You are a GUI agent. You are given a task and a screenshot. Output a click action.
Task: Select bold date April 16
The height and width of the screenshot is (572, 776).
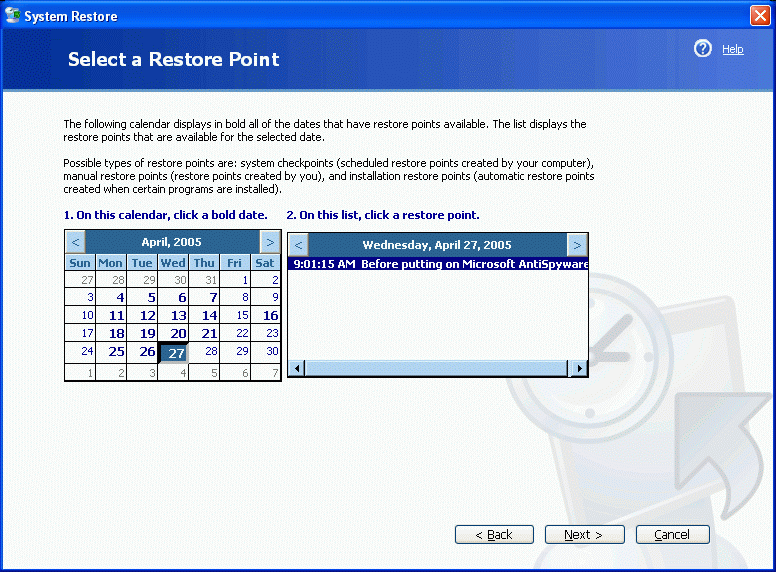click(266, 315)
